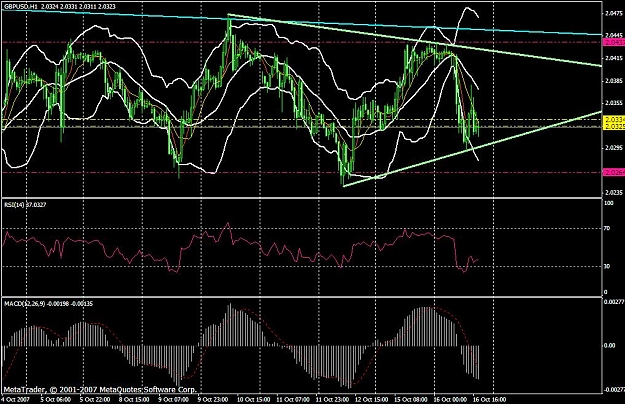Screen dimensions: 625x404
Task: Click the 2.0385 price axis label
Action: [613, 80]
